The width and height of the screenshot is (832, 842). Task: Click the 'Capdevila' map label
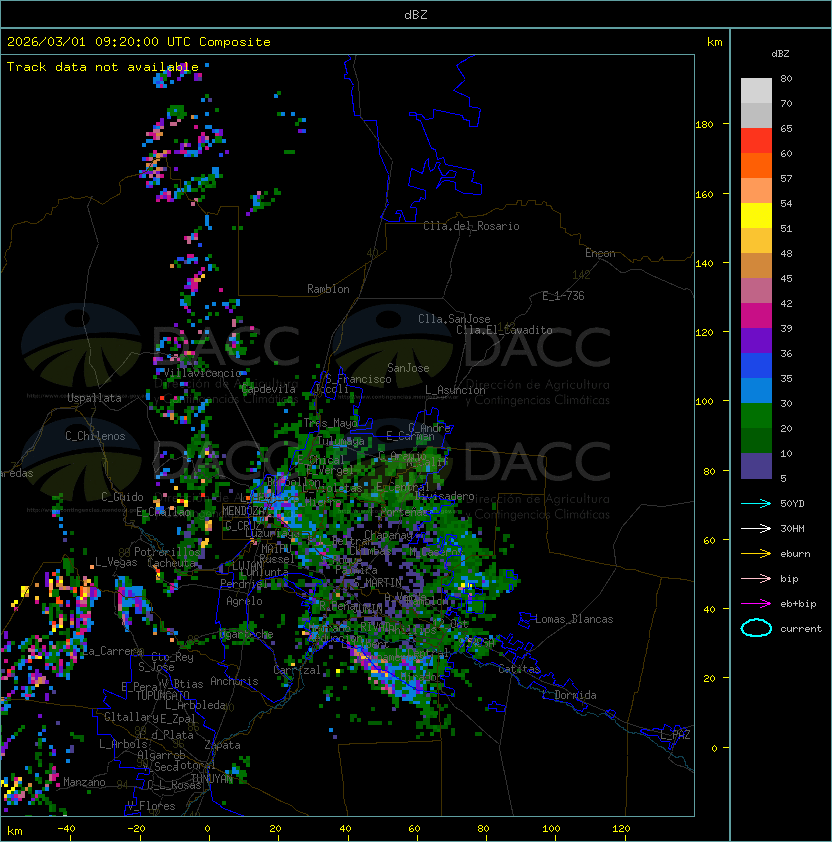coord(269,389)
